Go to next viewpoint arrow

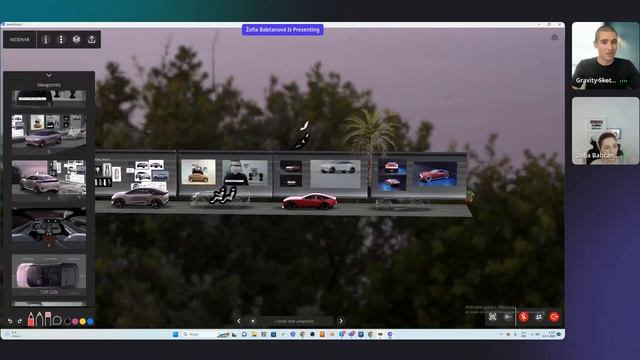[341, 321]
